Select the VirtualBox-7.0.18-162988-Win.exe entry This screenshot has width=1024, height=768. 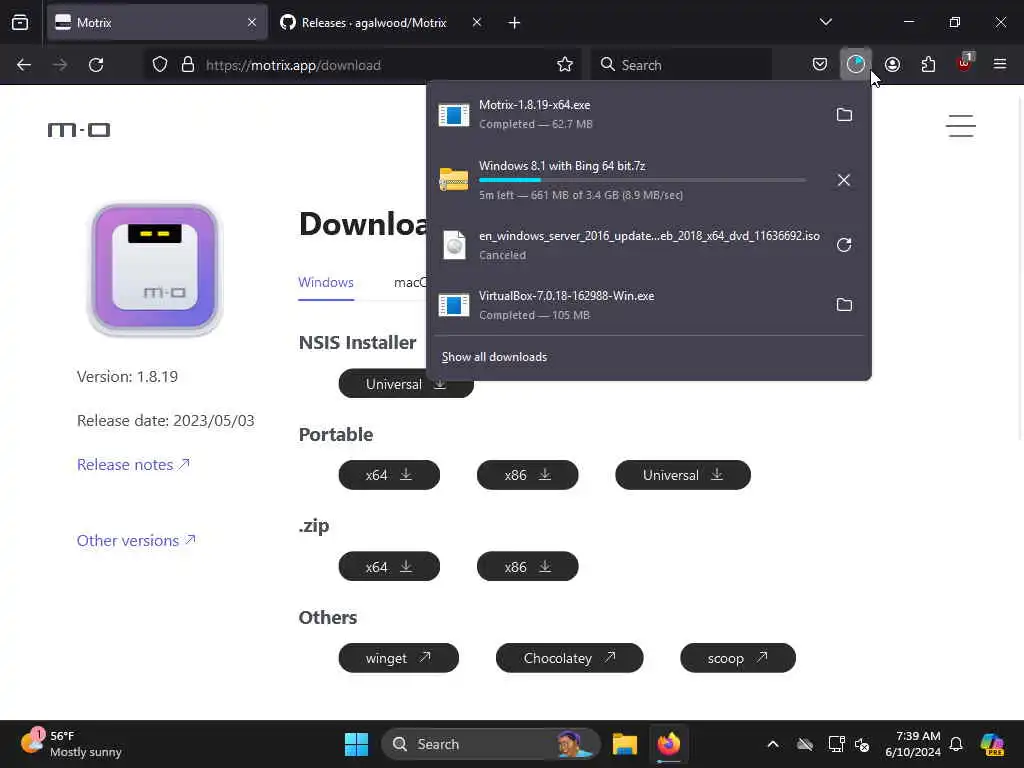627,305
